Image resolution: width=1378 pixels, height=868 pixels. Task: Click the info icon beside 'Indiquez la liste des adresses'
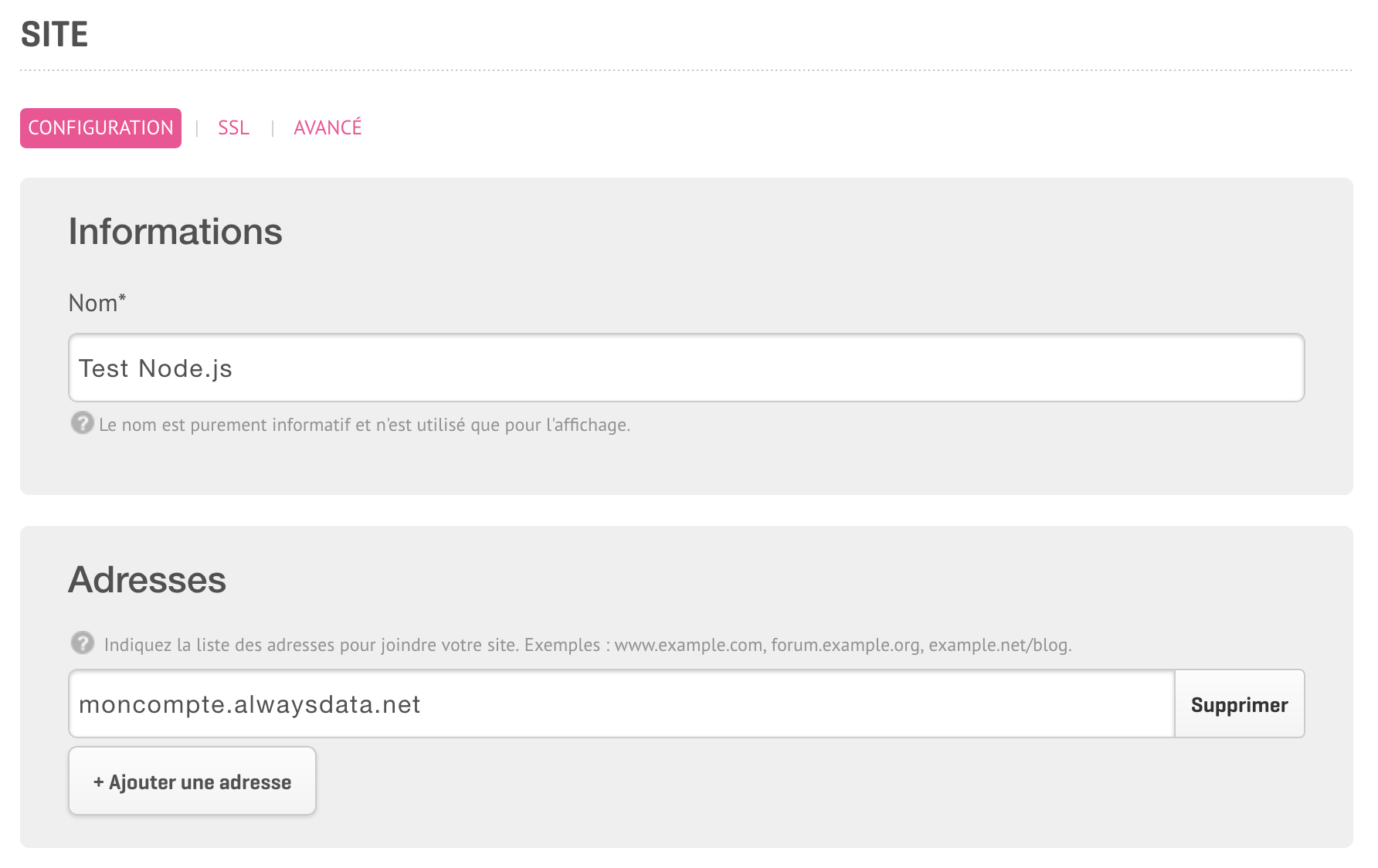click(82, 644)
